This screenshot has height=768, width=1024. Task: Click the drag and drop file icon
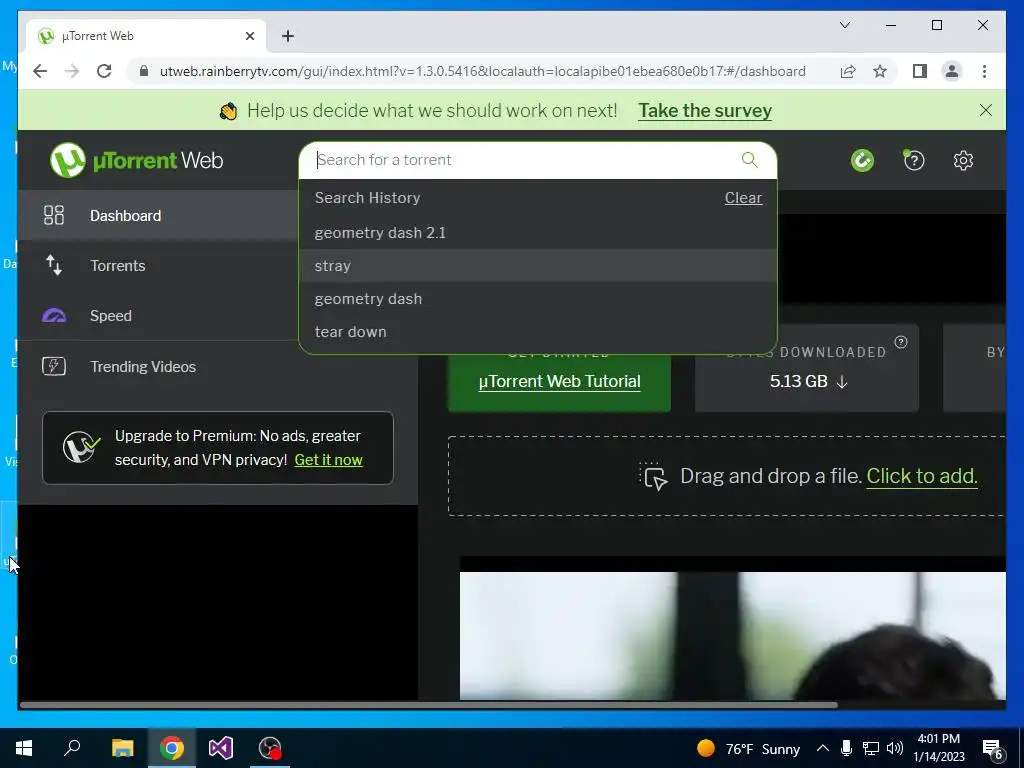[x=653, y=476]
